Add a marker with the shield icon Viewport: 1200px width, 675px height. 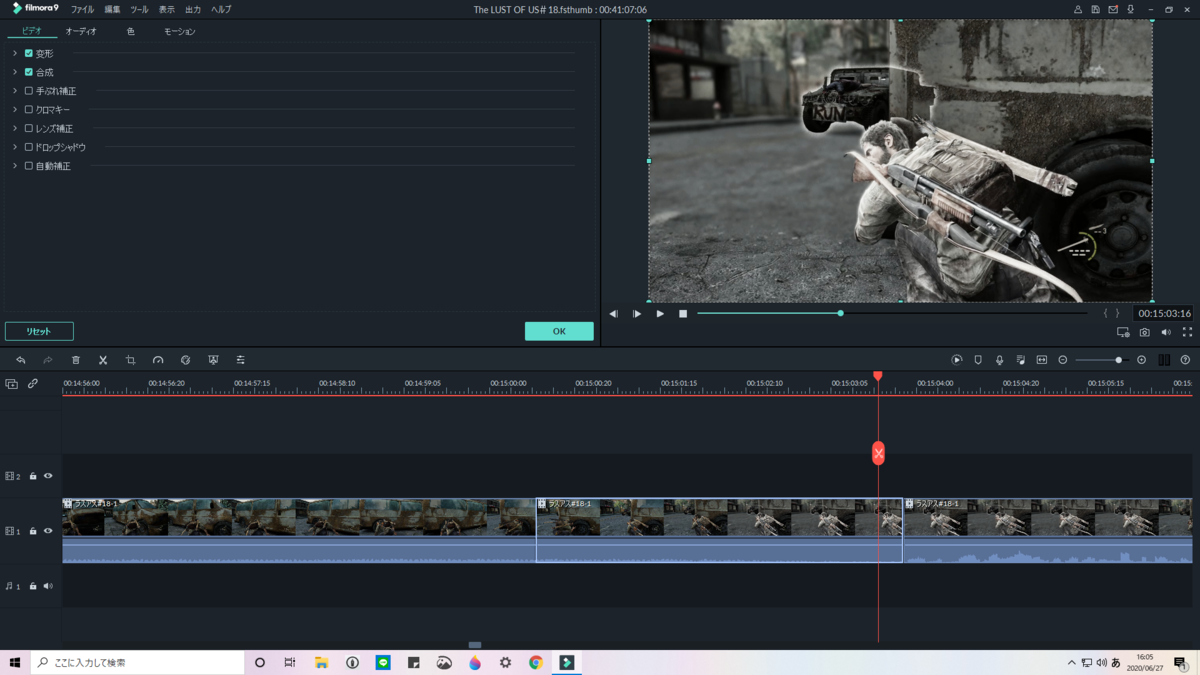point(978,360)
